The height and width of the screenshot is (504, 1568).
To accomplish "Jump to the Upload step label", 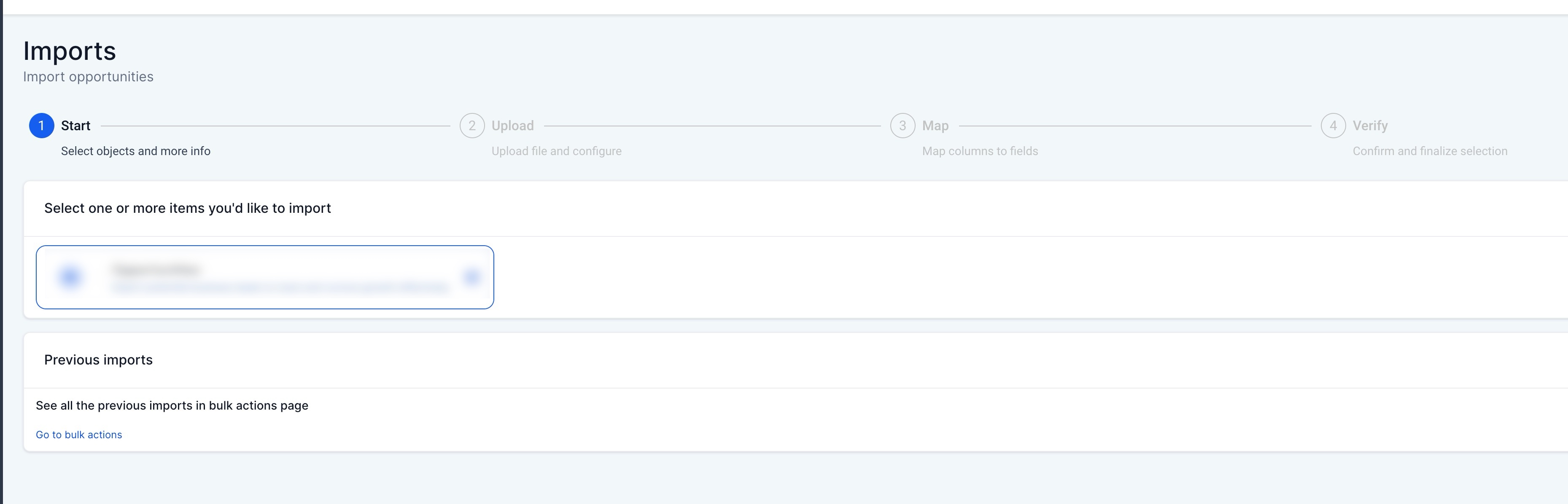I will (x=512, y=126).
